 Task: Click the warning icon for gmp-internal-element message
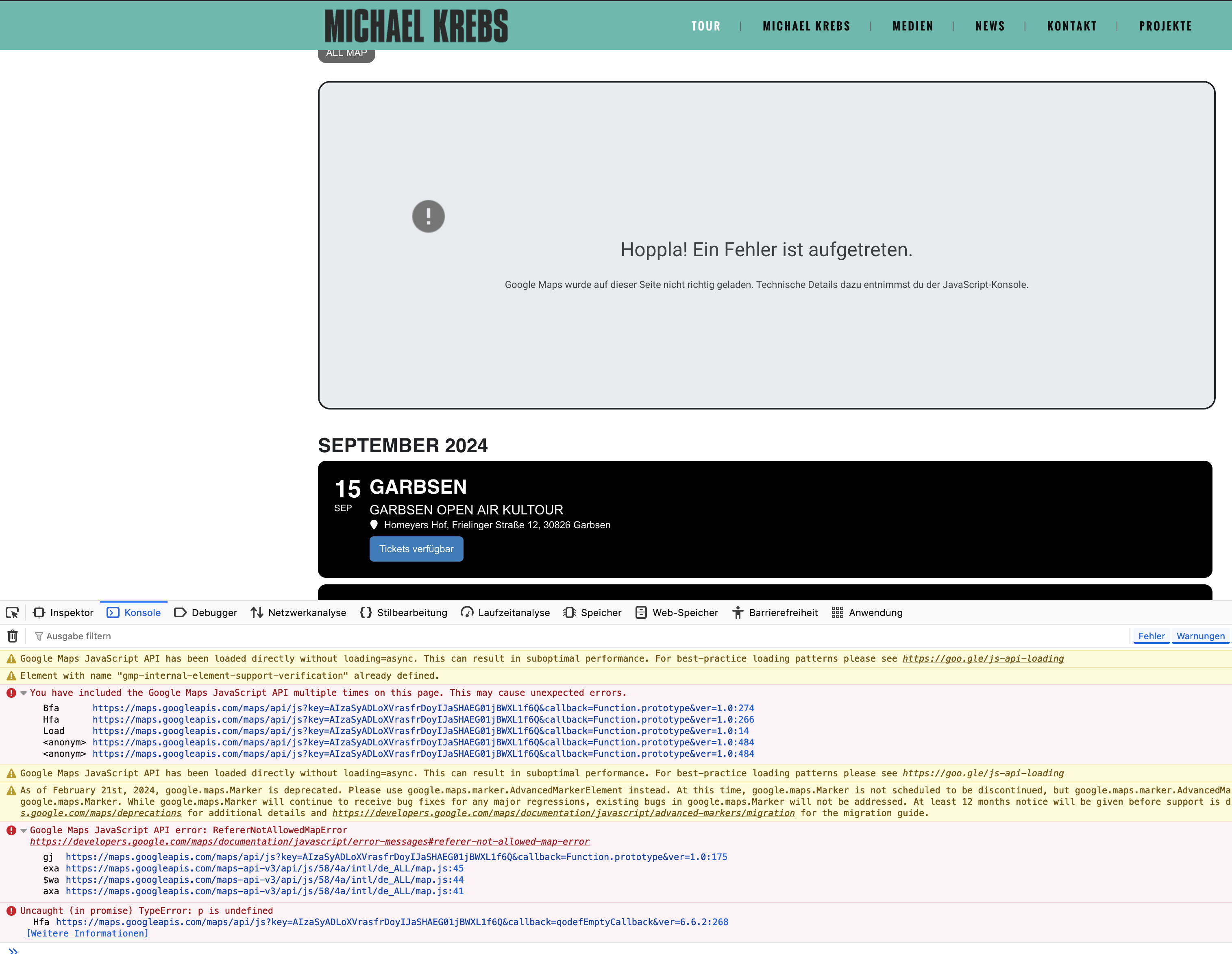pyautogui.click(x=11, y=676)
